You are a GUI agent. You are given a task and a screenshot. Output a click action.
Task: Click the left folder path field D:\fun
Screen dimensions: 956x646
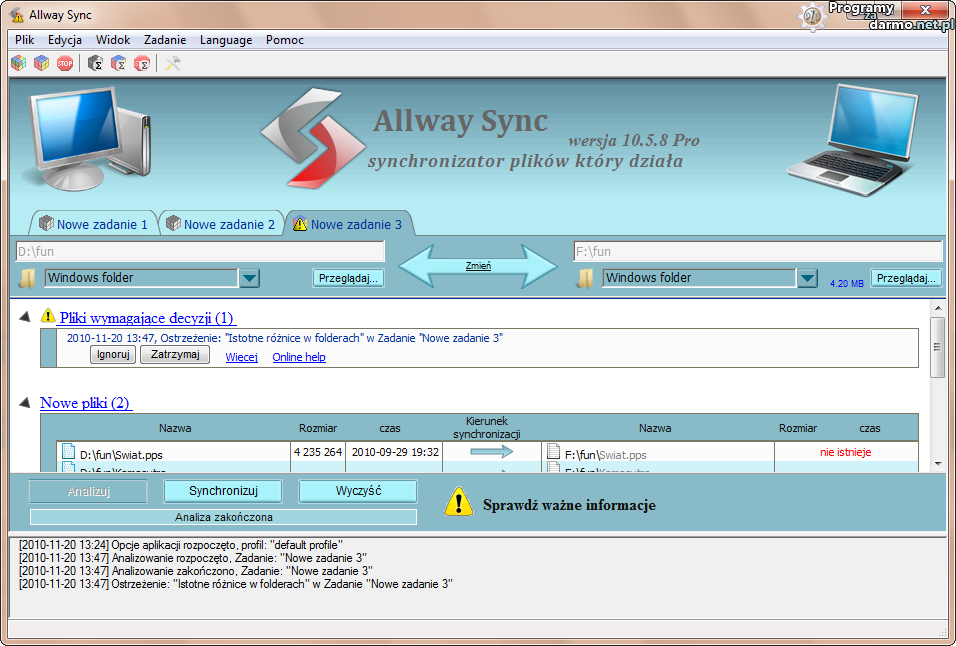tap(200, 251)
